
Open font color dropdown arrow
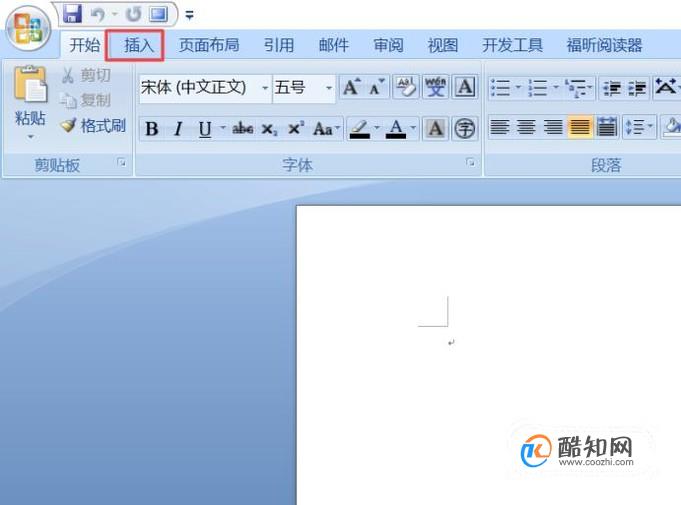point(413,128)
